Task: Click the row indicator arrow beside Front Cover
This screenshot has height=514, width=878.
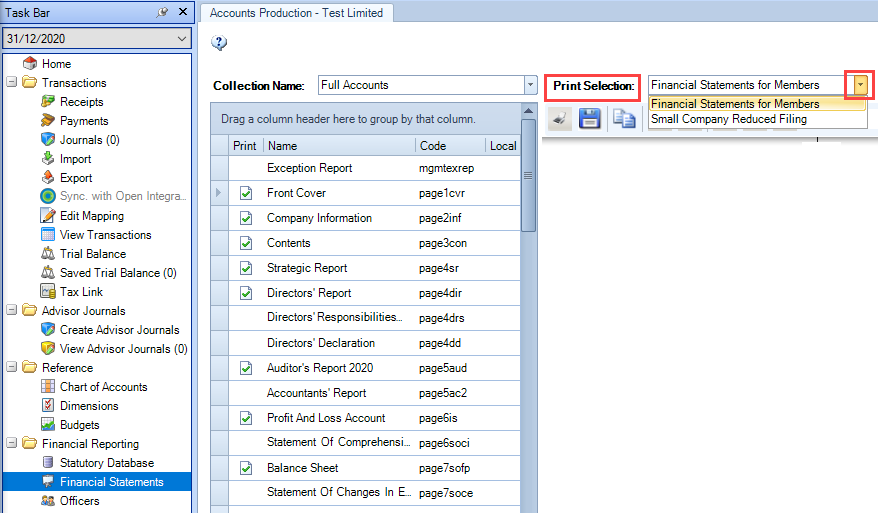Action: (x=219, y=193)
